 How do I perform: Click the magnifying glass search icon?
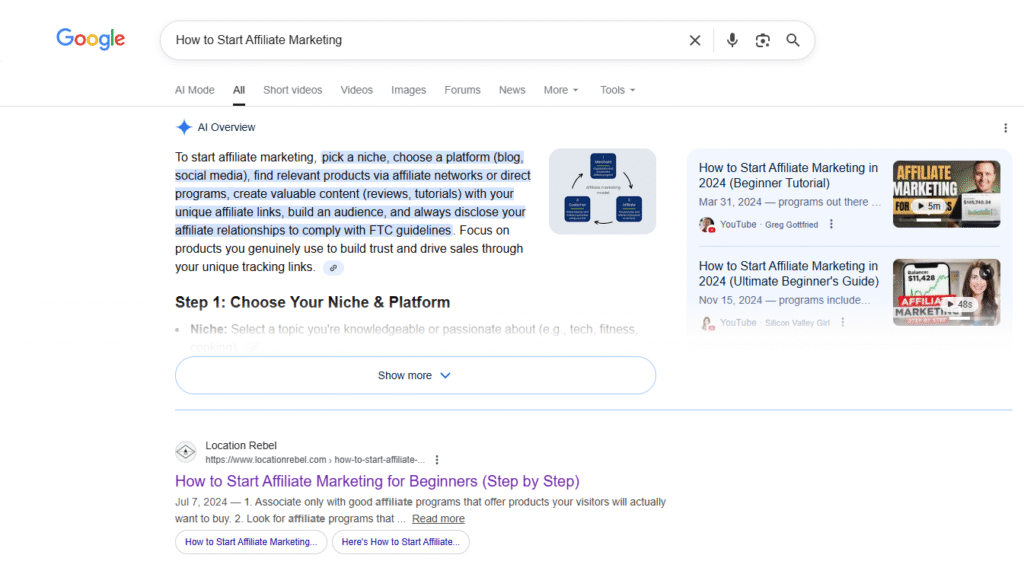click(x=793, y=40)
